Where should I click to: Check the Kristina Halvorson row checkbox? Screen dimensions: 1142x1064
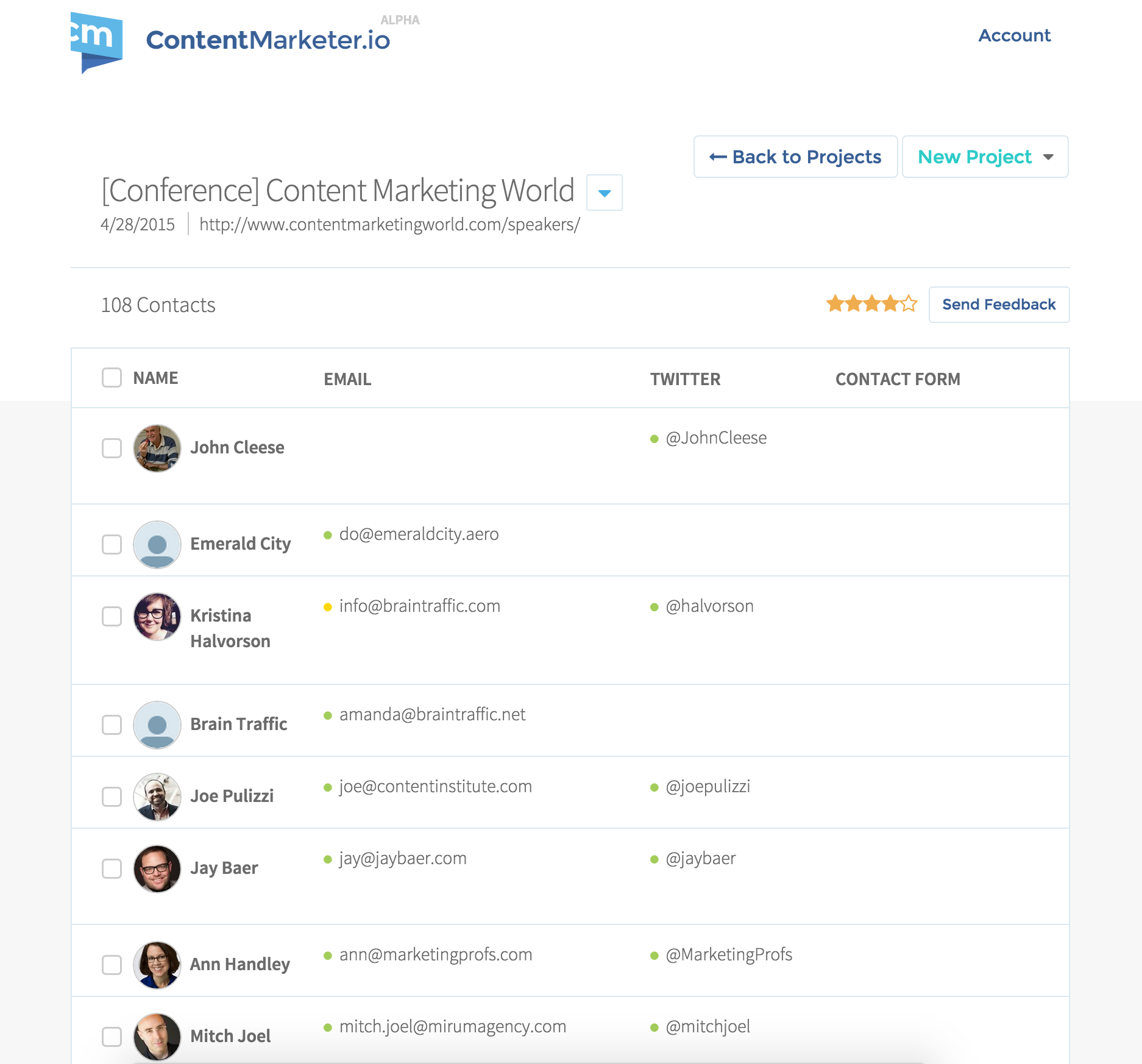tap(112, 616)
